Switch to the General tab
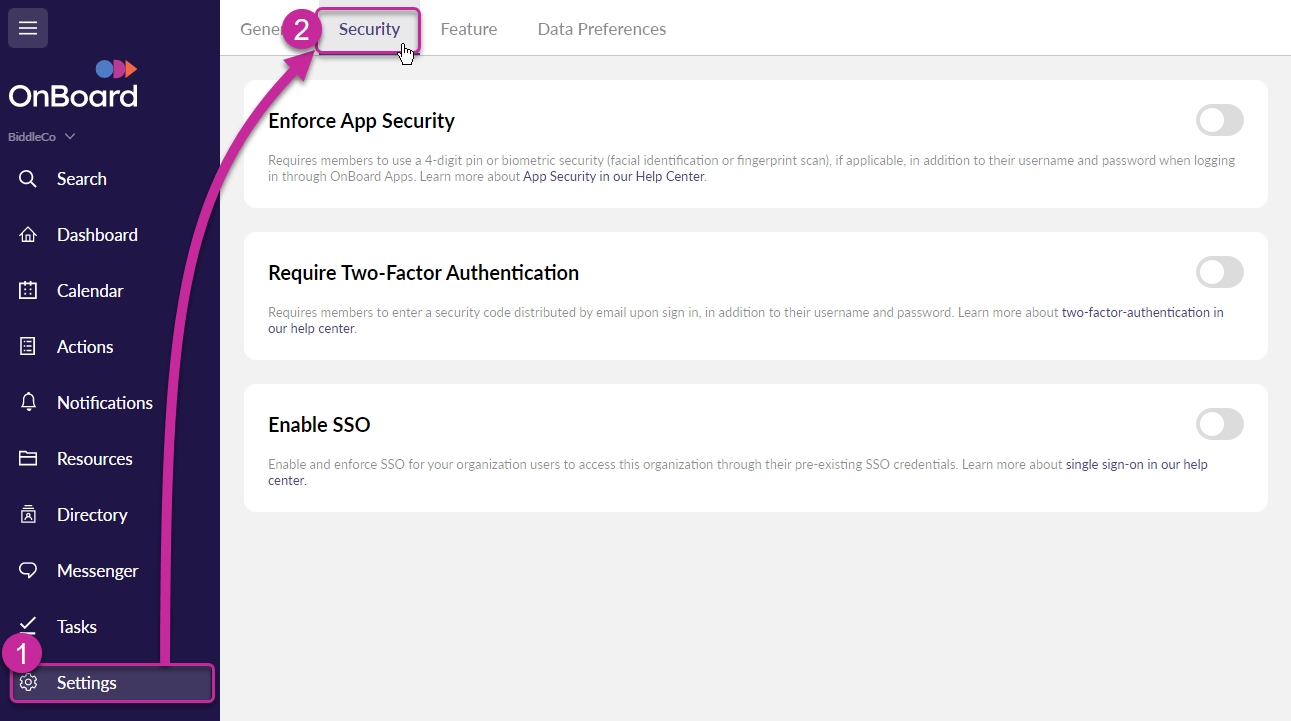 (x=262, y=29)
